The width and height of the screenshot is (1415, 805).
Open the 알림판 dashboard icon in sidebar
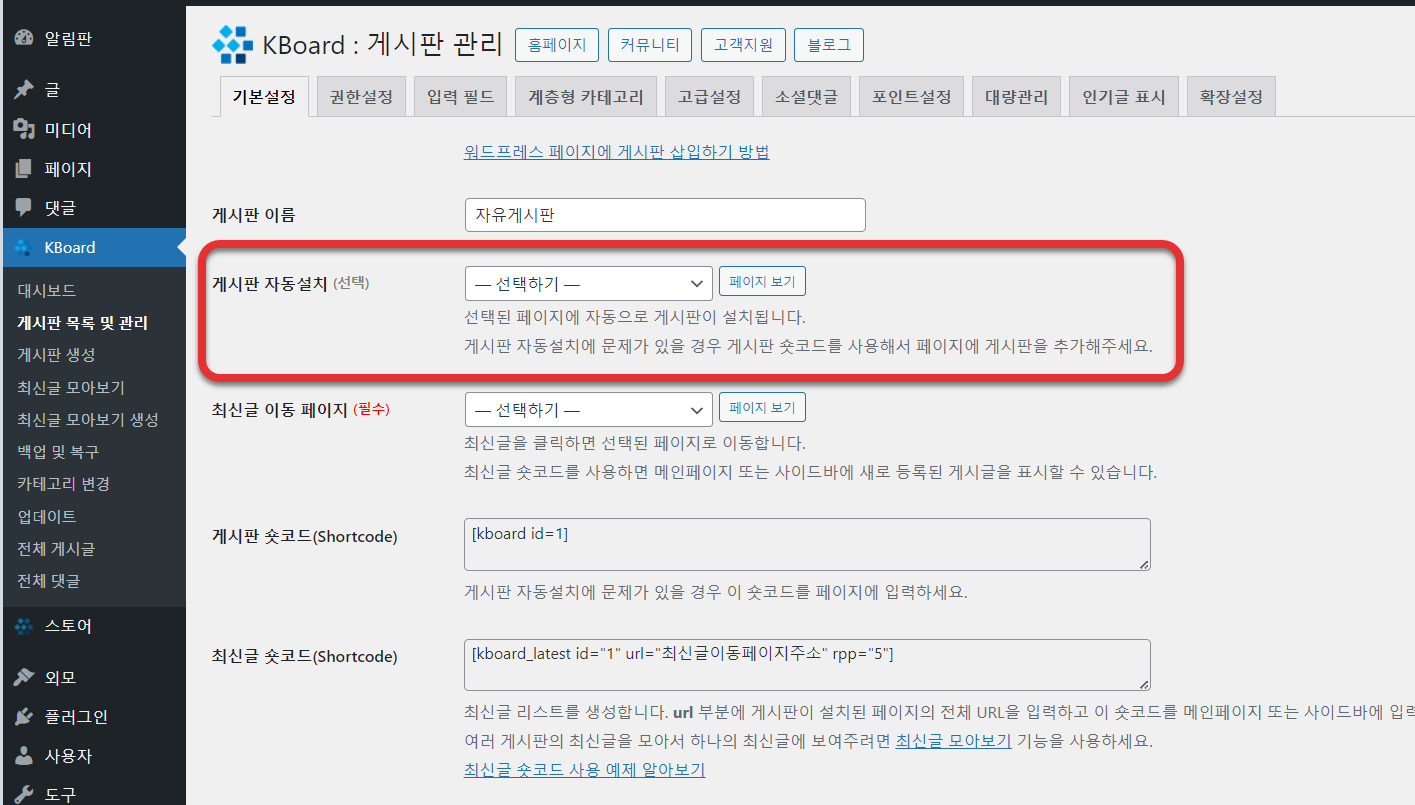coord(24,39)
